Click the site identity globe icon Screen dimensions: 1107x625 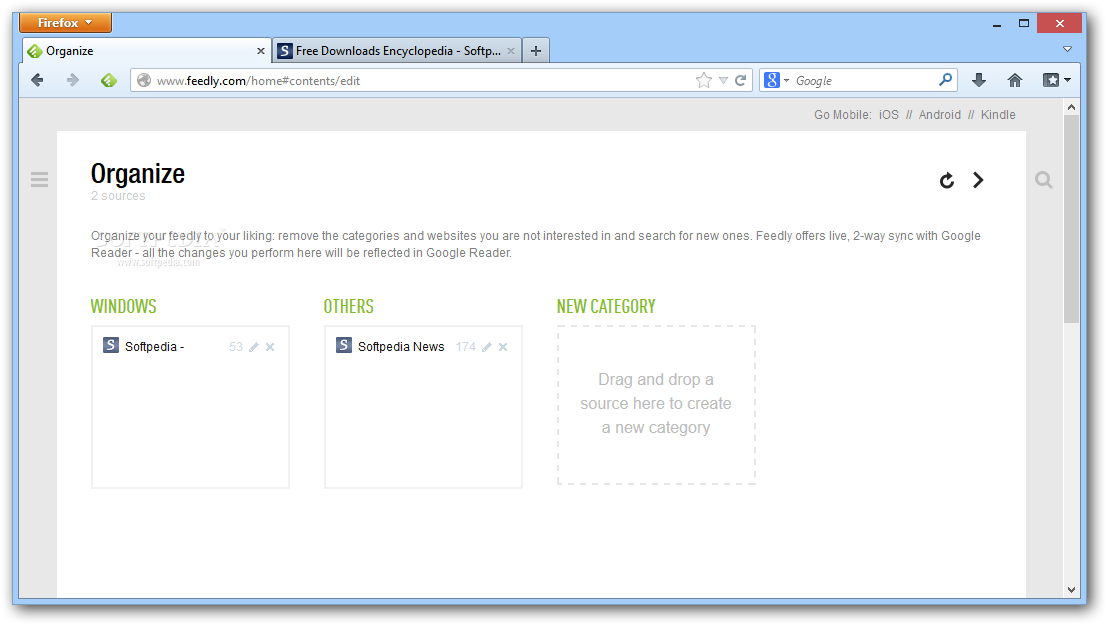pyautogui.click(x=144, y=81)
